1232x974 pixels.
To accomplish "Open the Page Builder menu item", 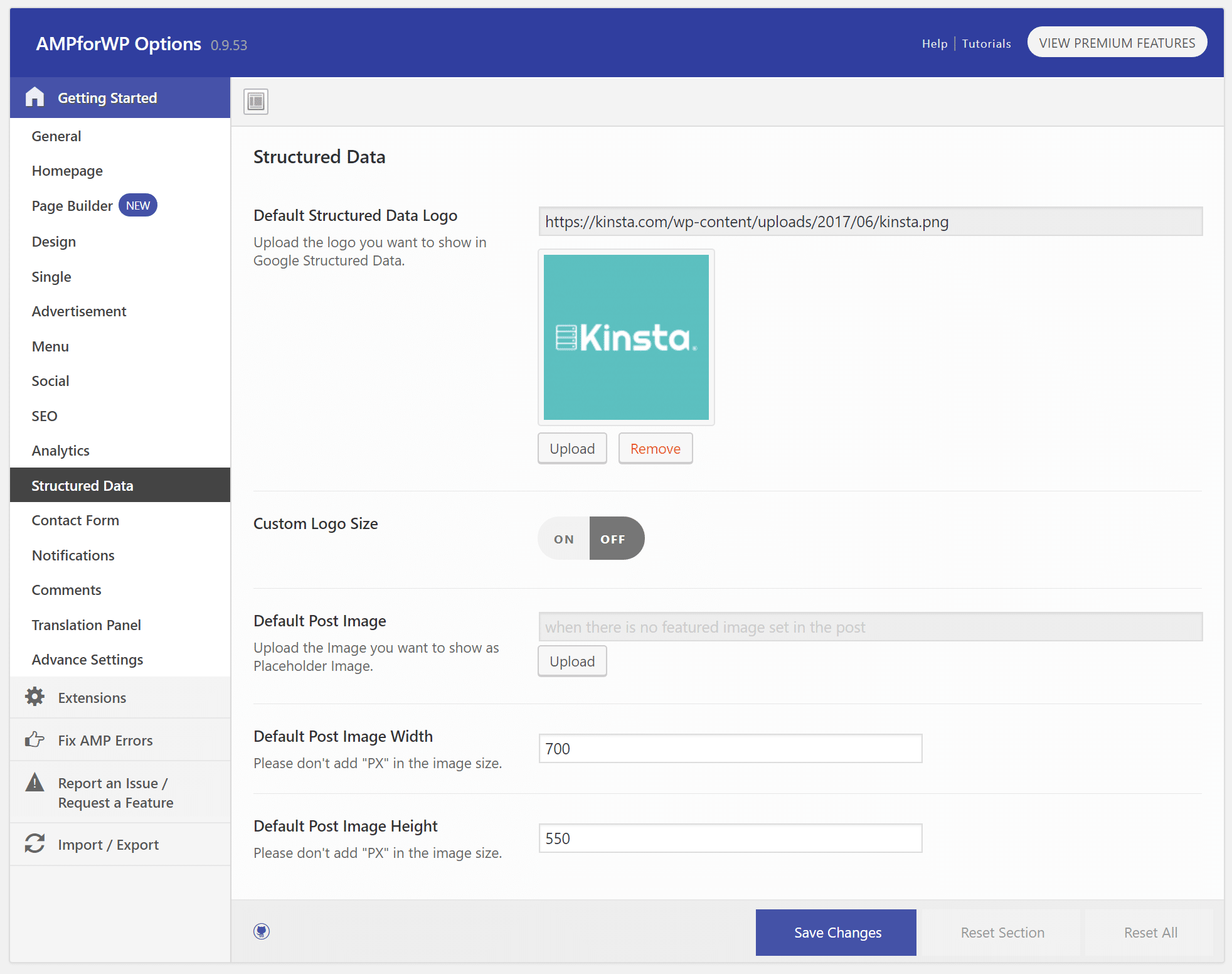I will 73,206.
